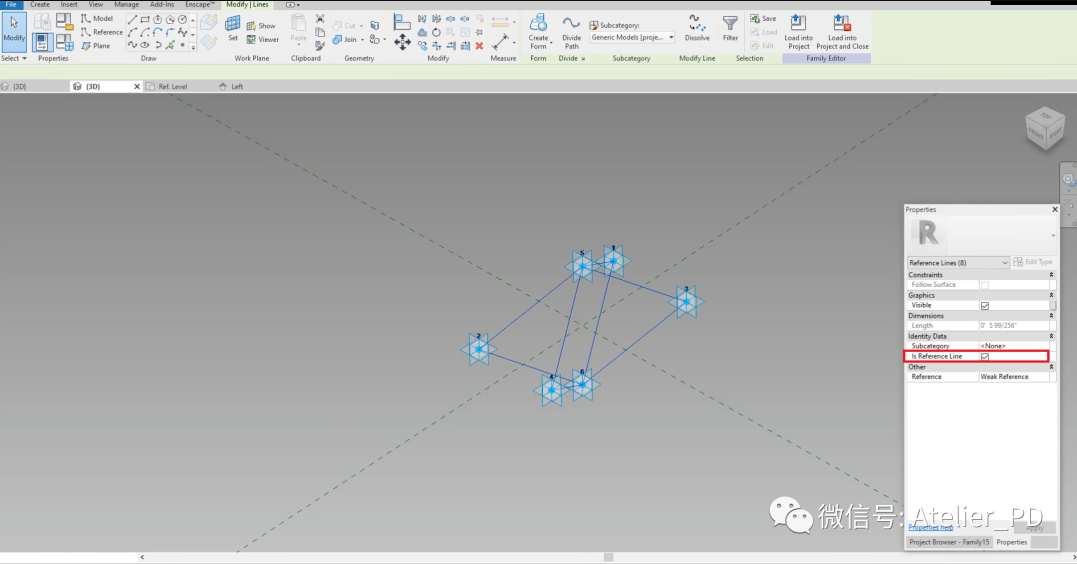Pick the Ellipse draw tool

tap(145, 45)
